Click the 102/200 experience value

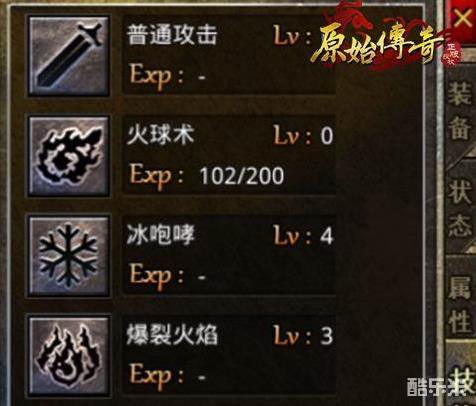click(x=241, y=176)
